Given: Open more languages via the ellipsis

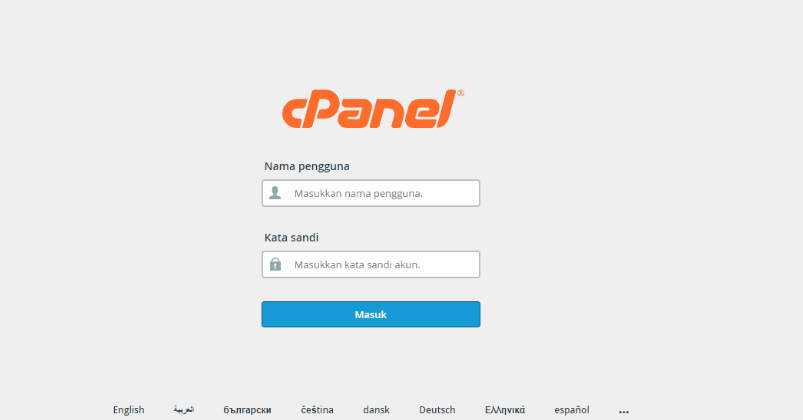Looking at the screenshot, I should (x=624, y=411).
